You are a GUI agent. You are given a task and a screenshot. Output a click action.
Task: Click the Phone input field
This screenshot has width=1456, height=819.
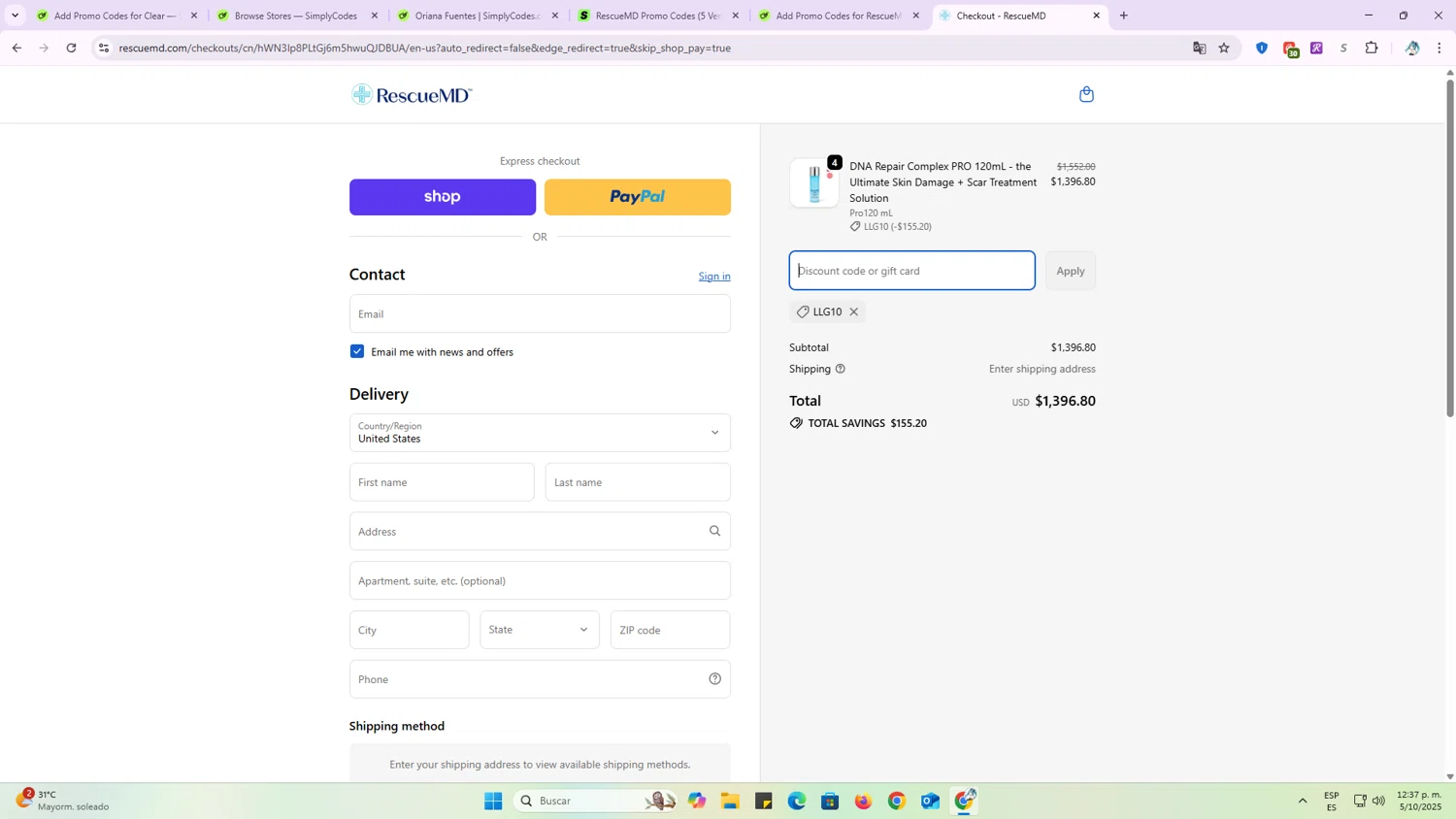coord(540,679)
